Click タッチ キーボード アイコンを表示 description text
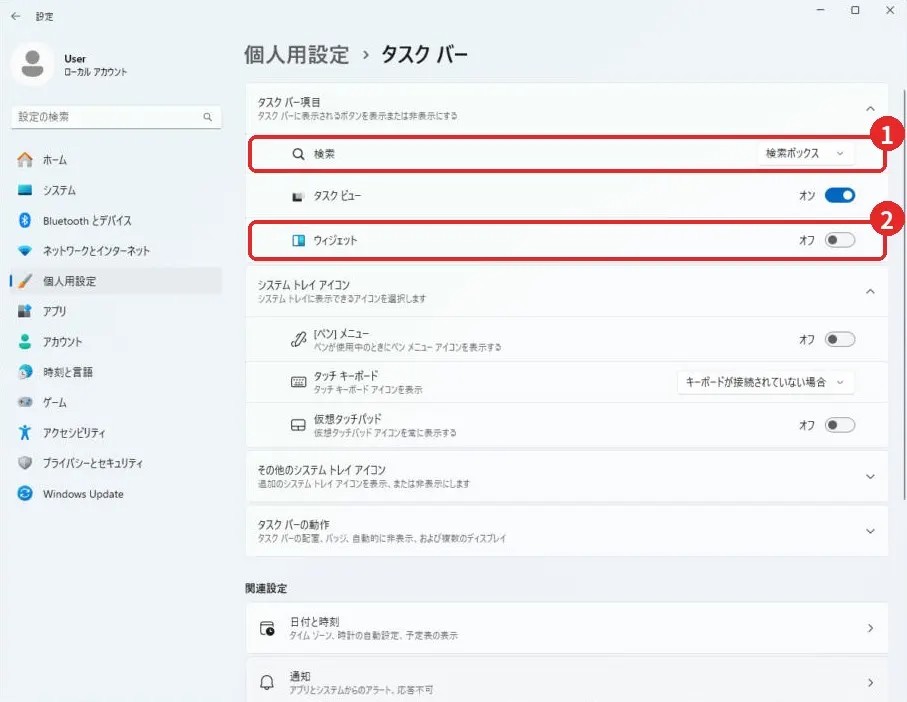907x702 pixels. 368,390
